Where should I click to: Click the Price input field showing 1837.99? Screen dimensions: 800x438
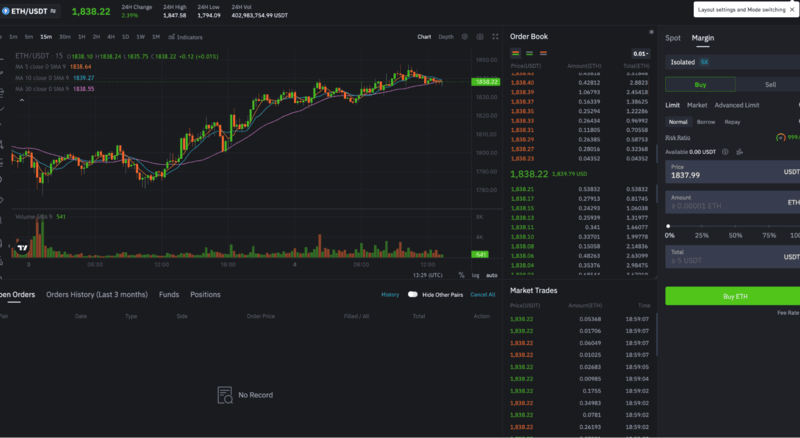[x=733, y=172]
